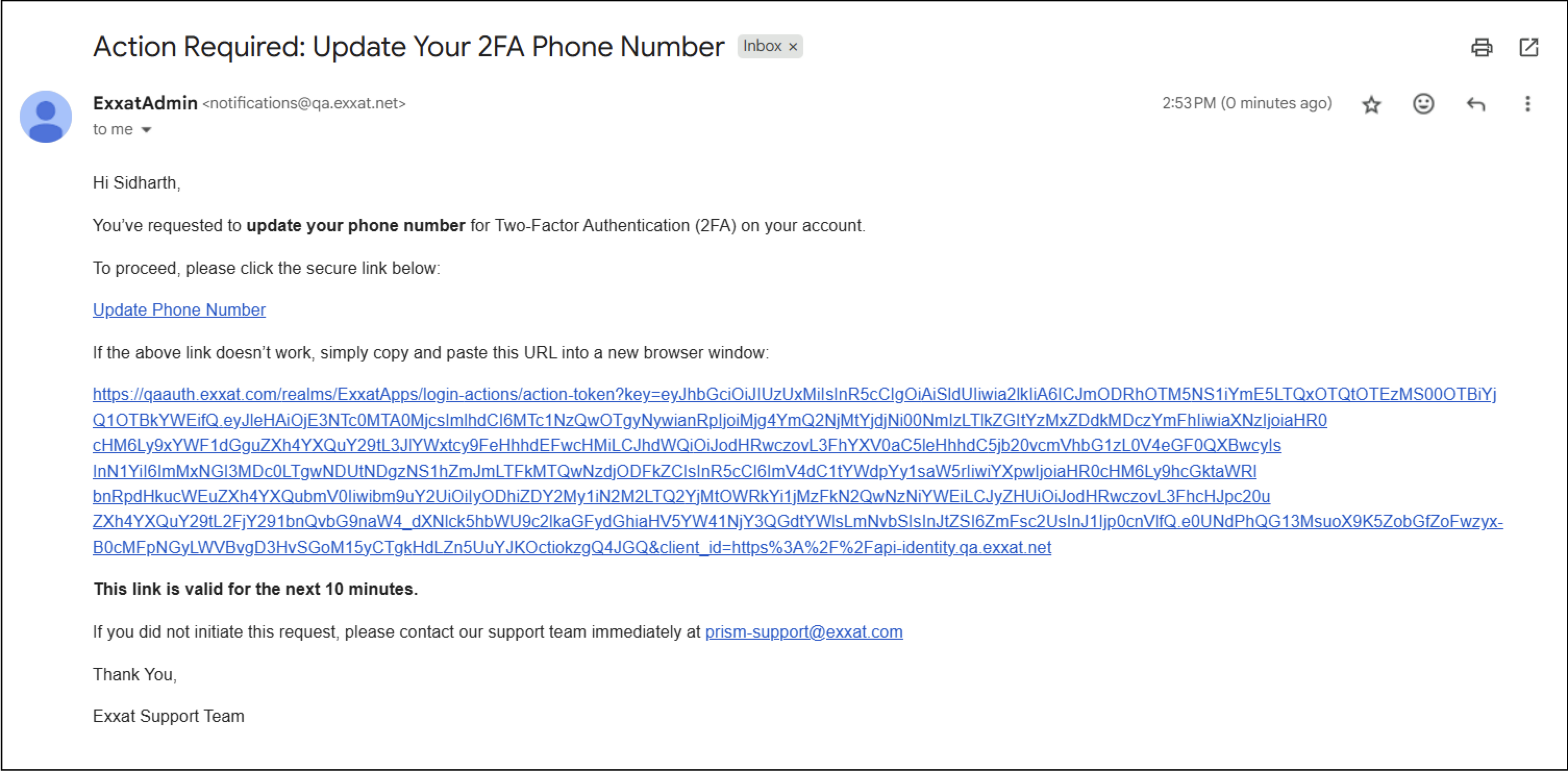Click the sender's profile avatar

click(46, 117)
